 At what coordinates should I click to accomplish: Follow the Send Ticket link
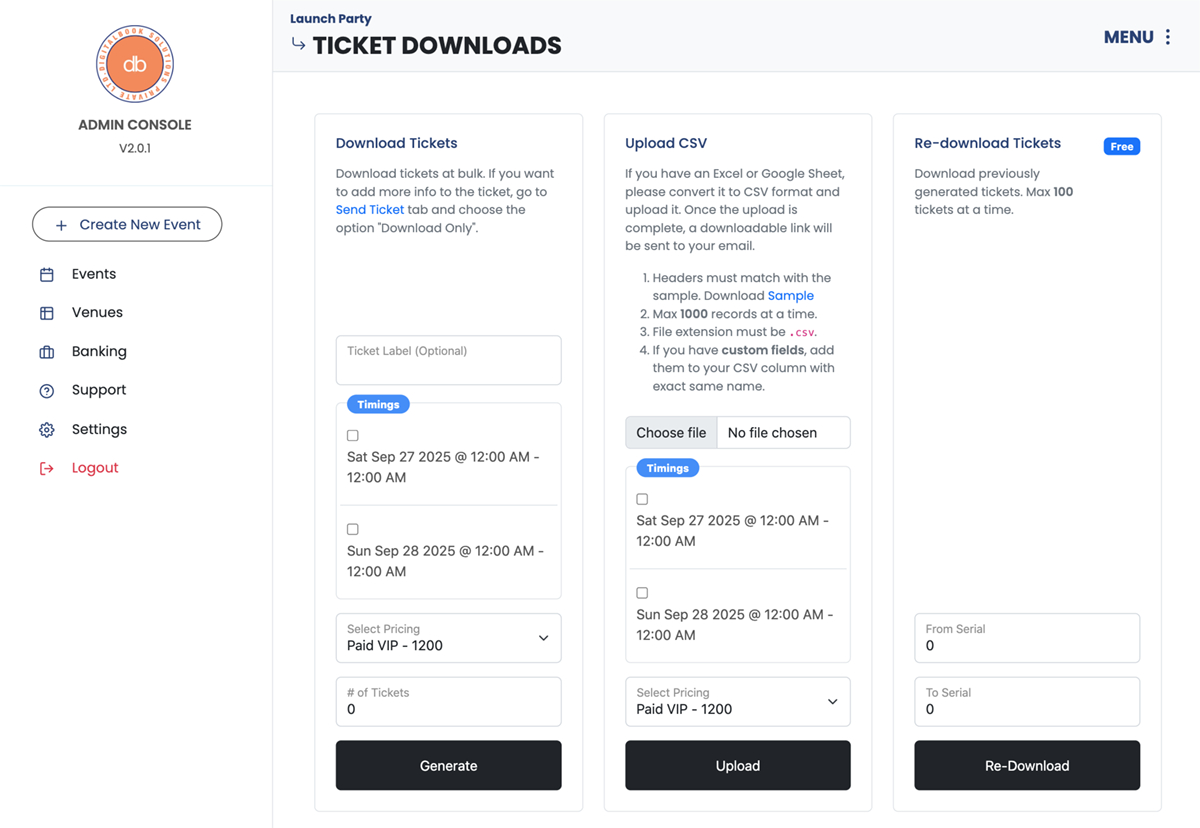click(370, 210)
